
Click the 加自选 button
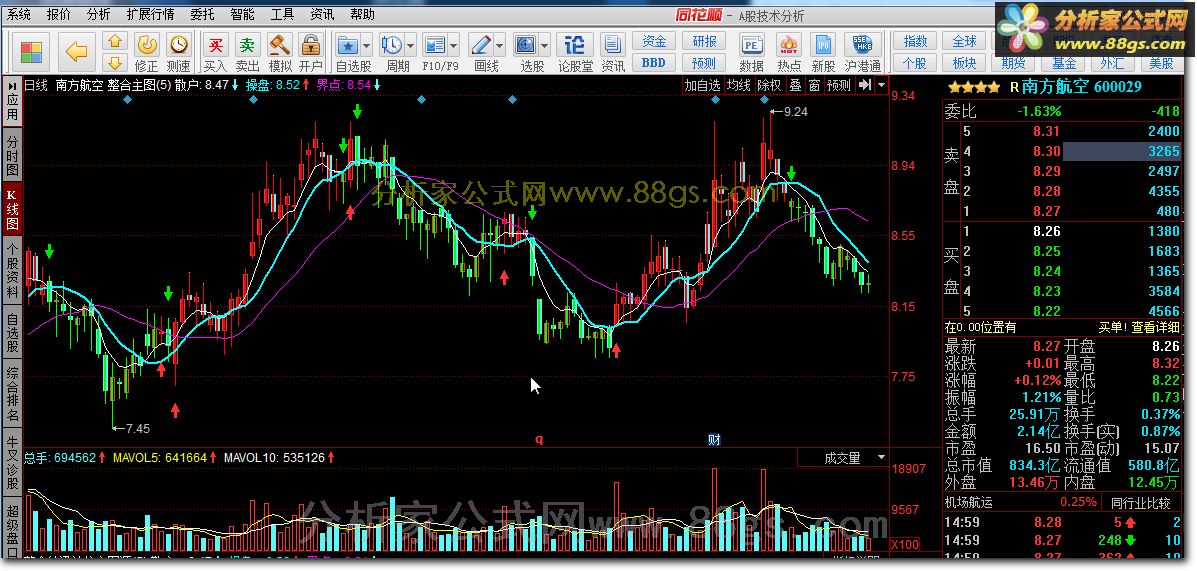tap(702, 85)
